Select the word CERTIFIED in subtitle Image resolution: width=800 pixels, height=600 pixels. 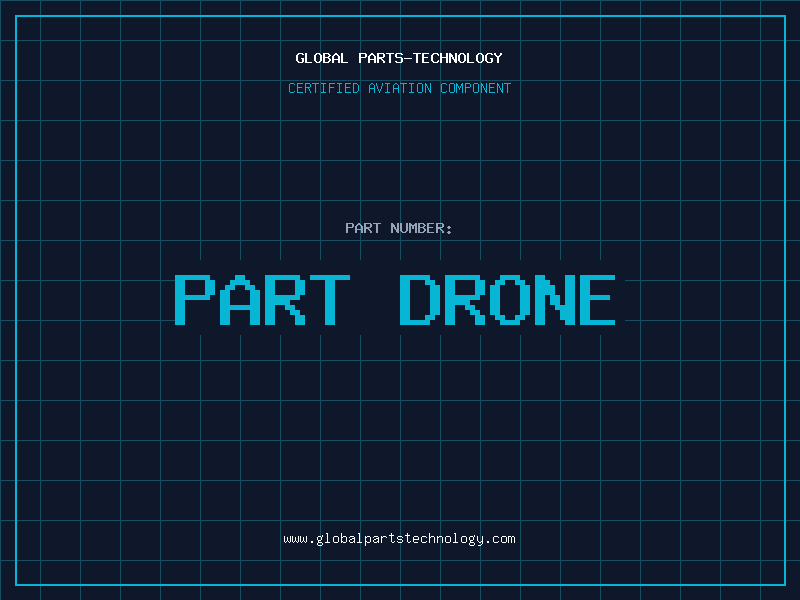pos(324,88)
